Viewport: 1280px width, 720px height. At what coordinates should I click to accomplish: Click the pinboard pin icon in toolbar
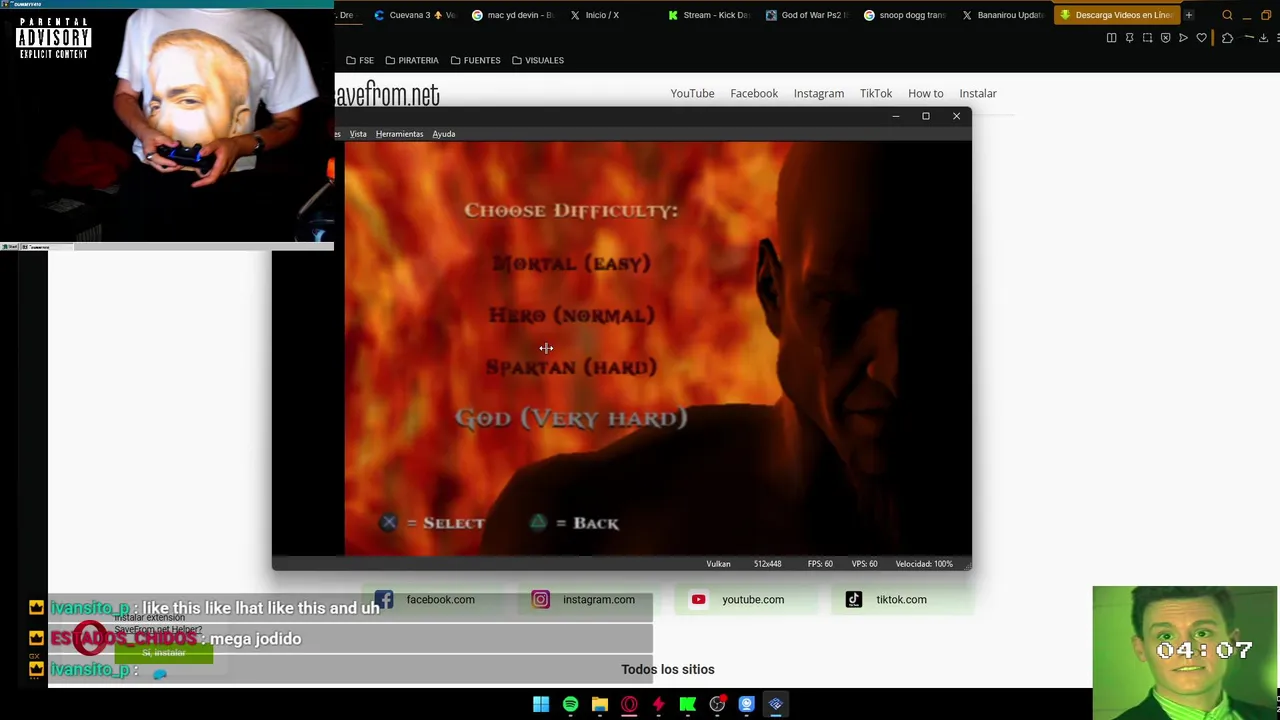[x=1130, y=38]
